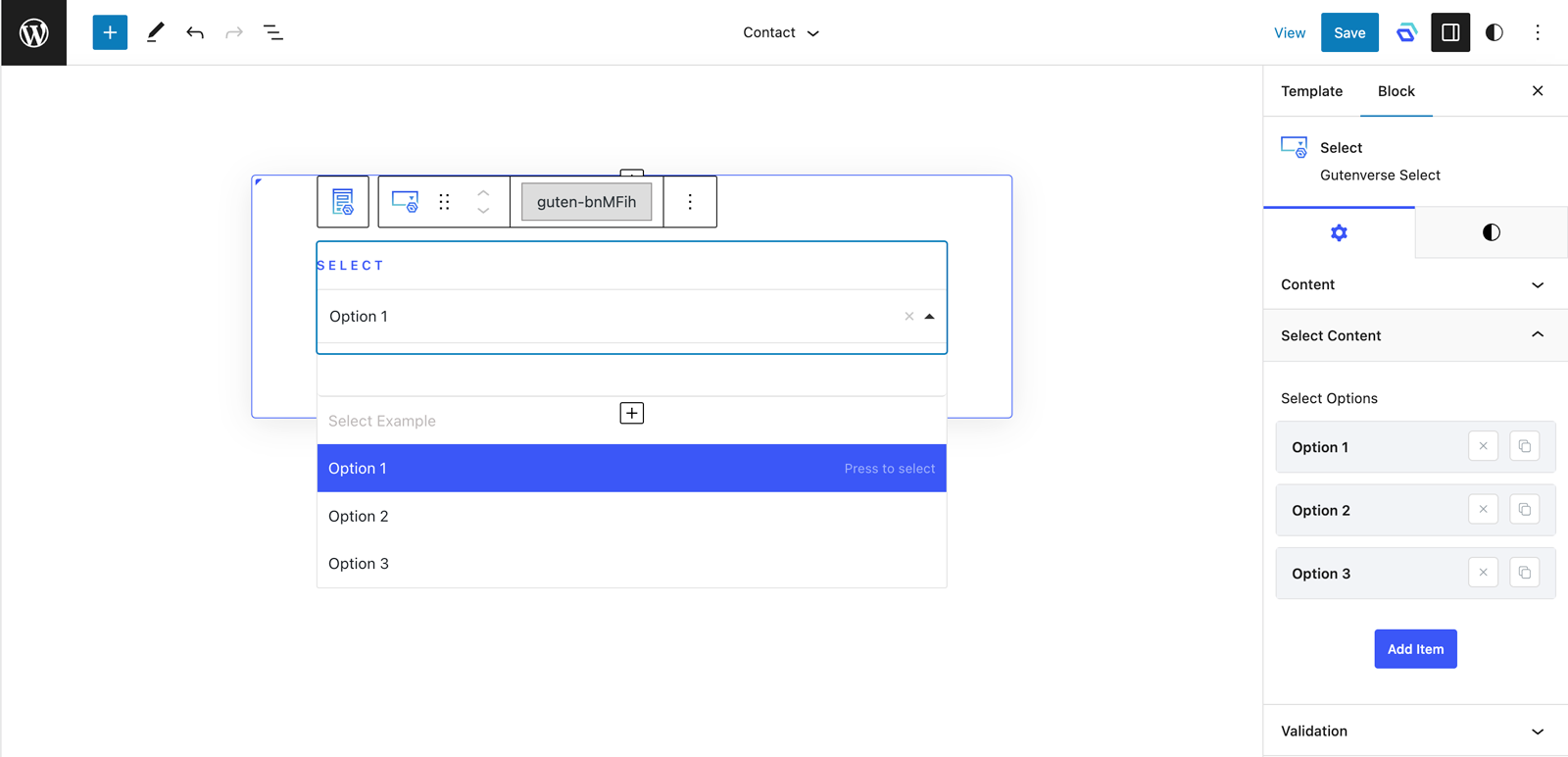The width and height of the screenshot is (1568, 757).
Task: Select the parent form block icon
Action: (343, 202)
